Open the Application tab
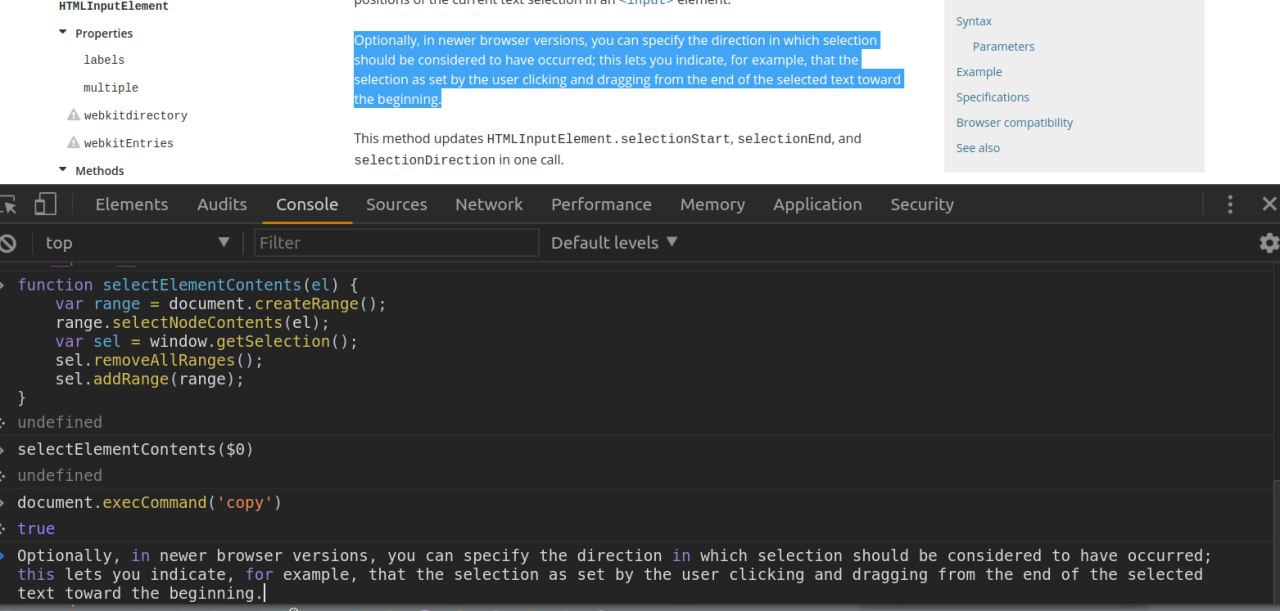Viewport: 1280px width, 611px height. [x=817, y=205]
